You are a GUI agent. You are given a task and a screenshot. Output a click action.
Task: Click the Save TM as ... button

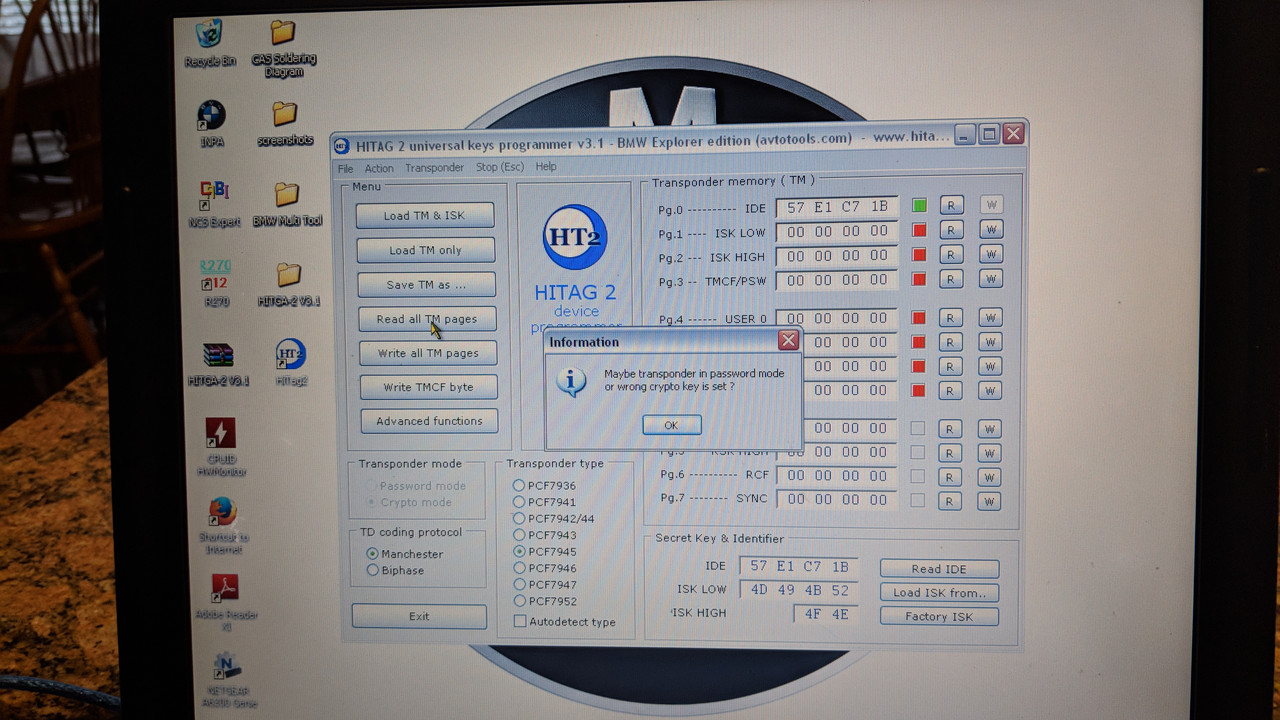(426, 284)
